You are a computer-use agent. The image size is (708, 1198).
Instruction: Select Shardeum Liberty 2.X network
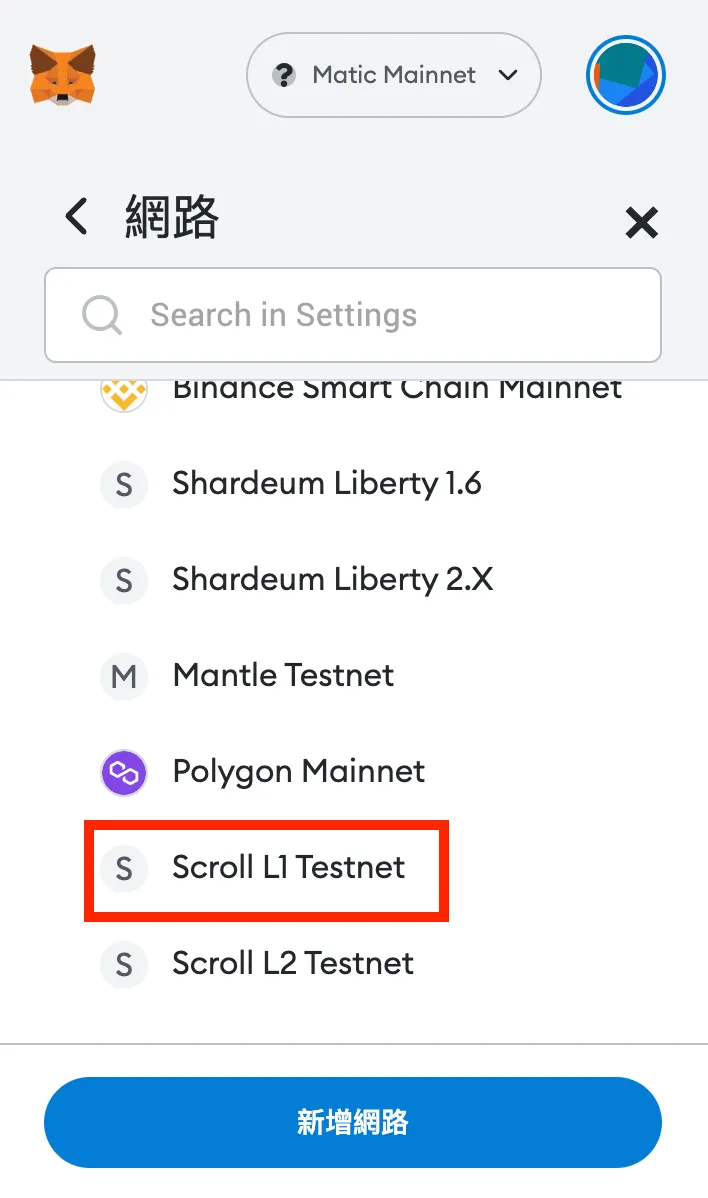tap(332, 579)
